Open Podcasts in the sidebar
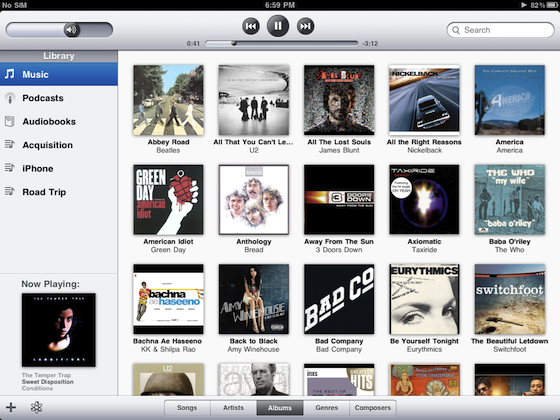Viewport: 560px width, 420px height. (59, 98)
